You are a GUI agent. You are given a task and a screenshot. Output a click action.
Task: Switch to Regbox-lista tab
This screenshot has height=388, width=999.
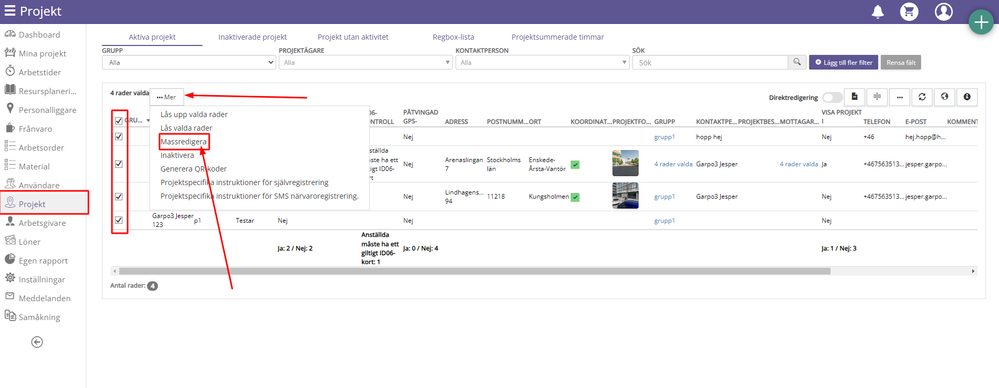tap(453, 37)
